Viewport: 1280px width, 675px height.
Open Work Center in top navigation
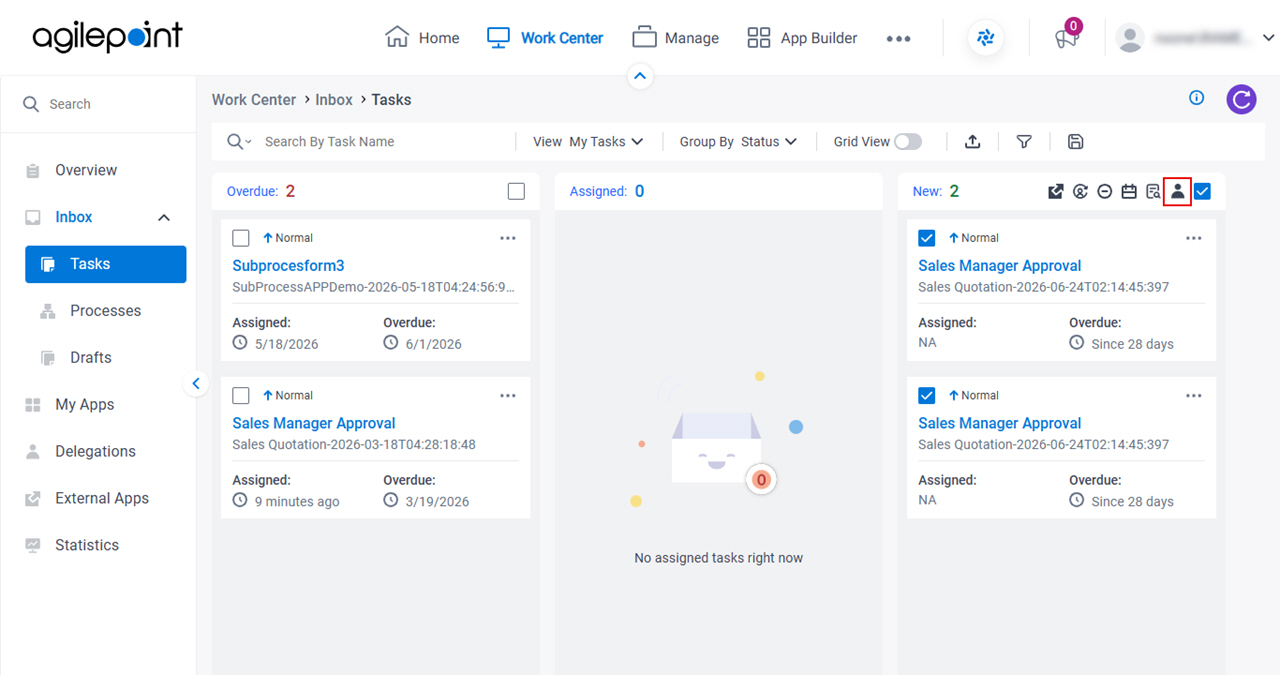[545, 38]
